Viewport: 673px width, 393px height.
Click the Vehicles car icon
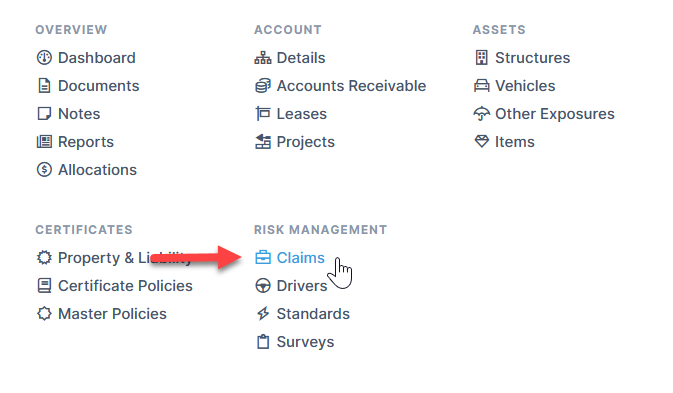point(482,86)
